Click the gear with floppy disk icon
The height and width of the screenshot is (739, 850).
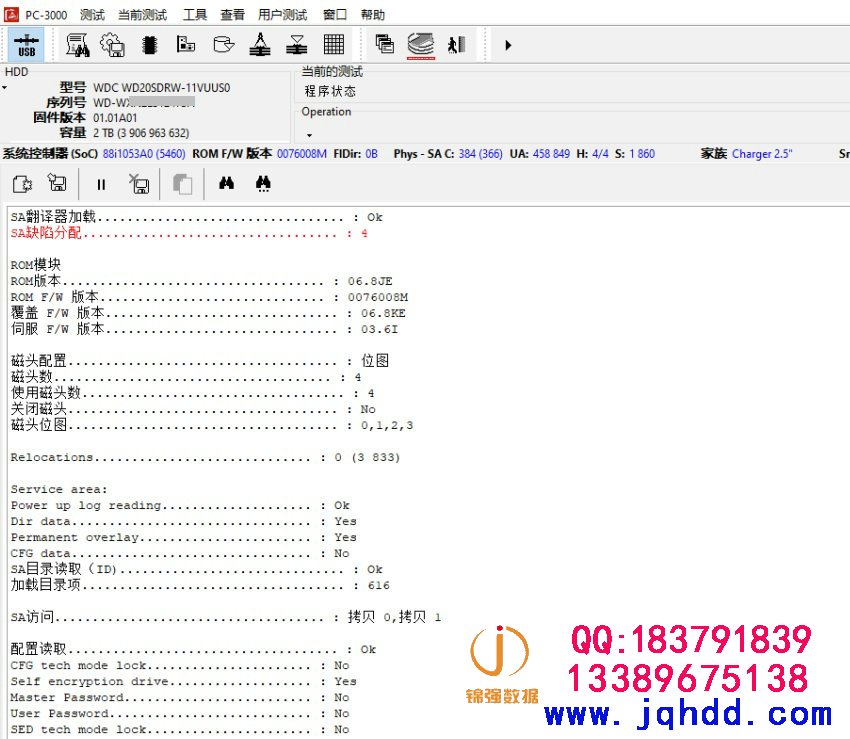point(113,45)
